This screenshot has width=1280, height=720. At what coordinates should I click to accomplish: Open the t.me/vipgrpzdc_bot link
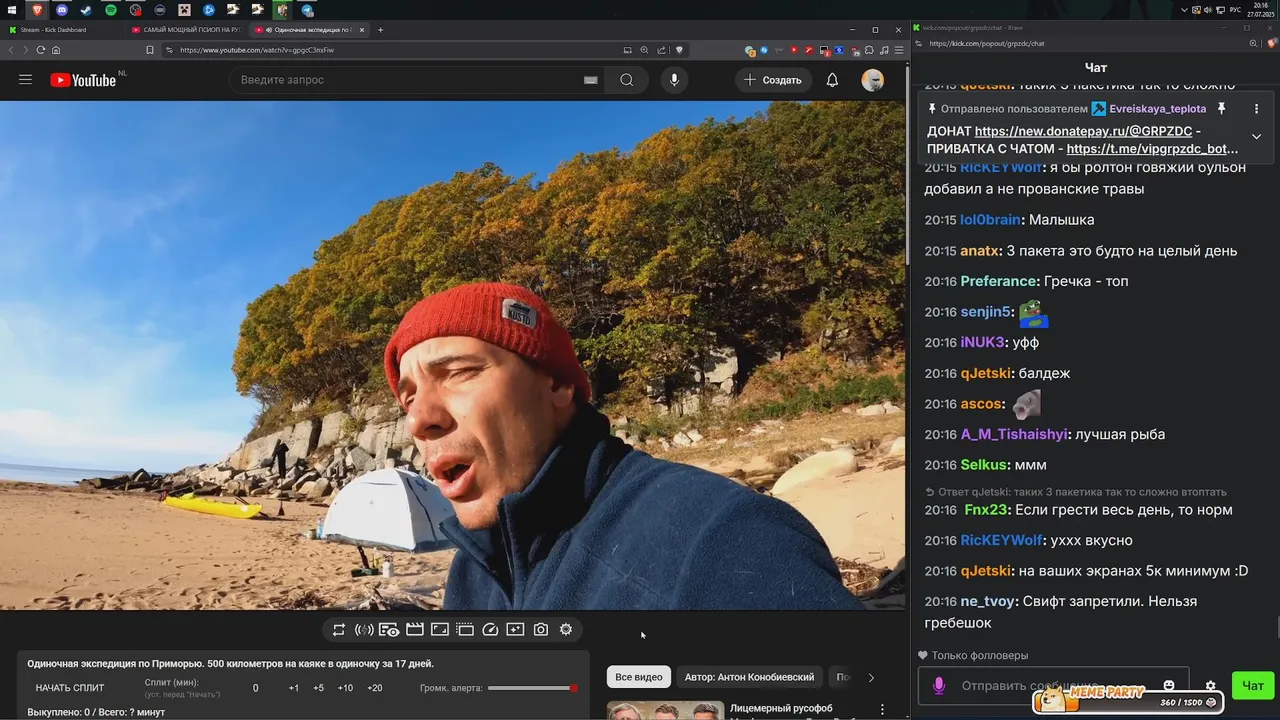point(1152,149)
